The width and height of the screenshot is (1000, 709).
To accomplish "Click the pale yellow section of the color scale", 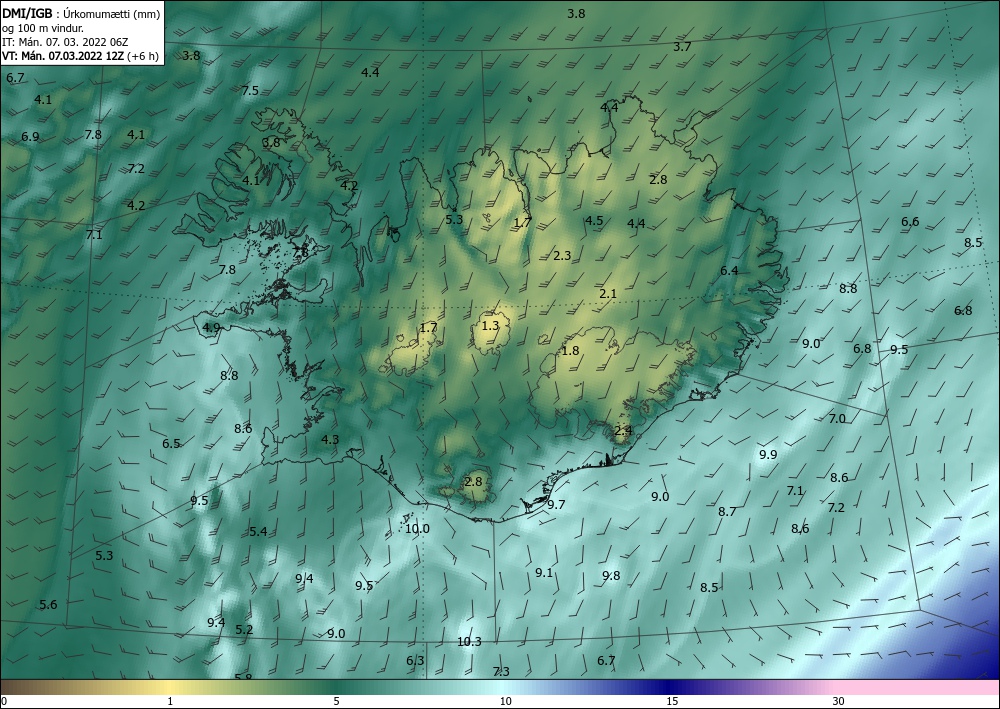I will click(x=170, y=687).
